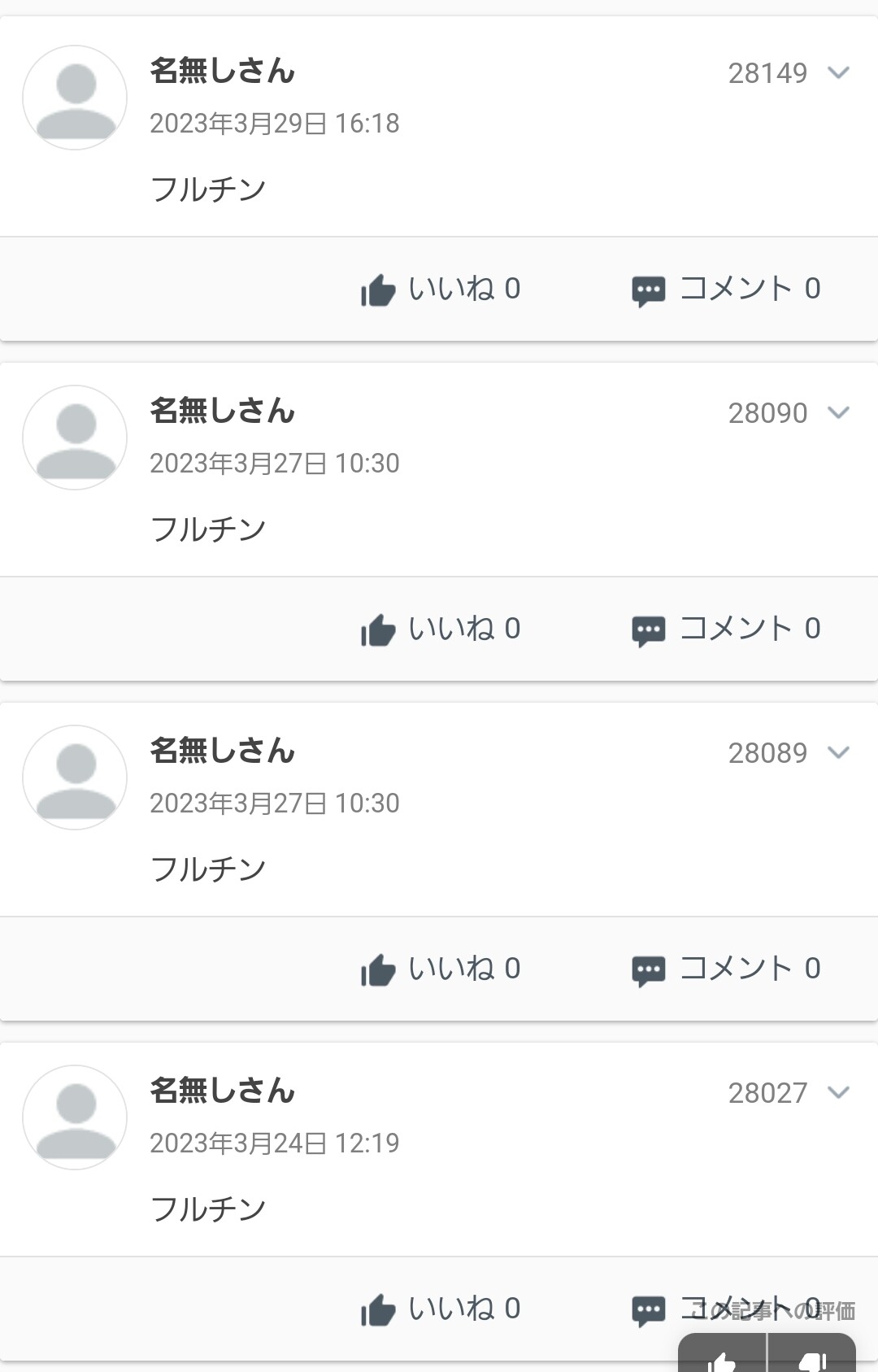Rate the article thumbs-up at bottom right
This screenshot has height=1372, width=878.
[x=723, y=1358]
